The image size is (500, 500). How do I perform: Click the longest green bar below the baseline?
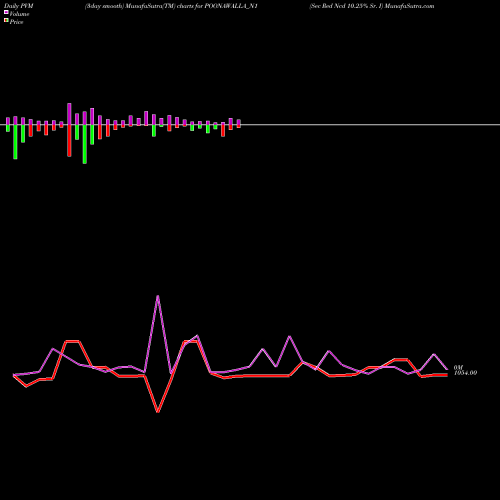tap(85, 144)
